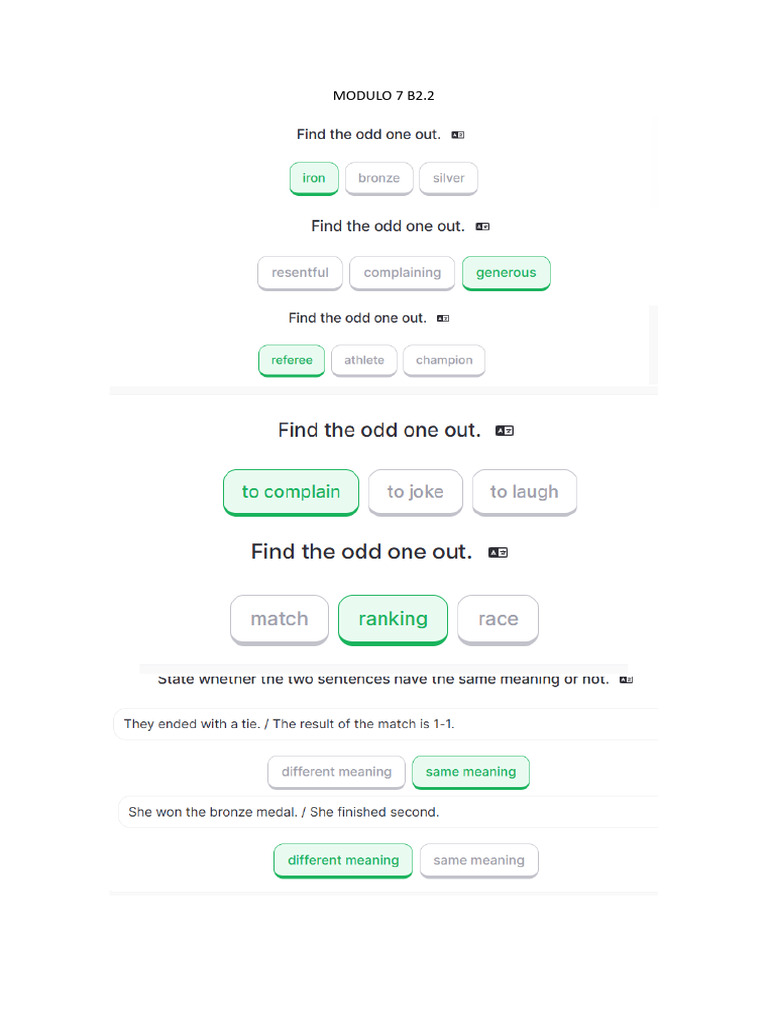Choose the 'resentful' option

pyautogui.click(x=300, y=272)
